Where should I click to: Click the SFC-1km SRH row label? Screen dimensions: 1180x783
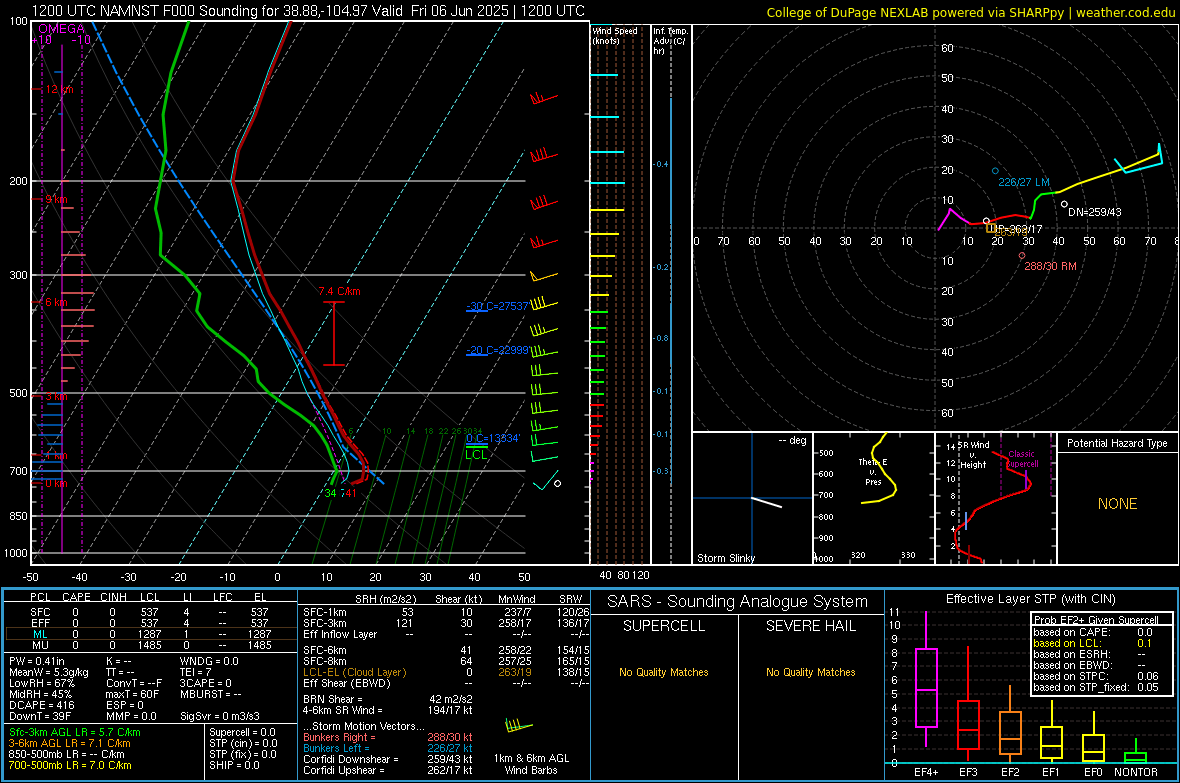[x=325, y=613]
